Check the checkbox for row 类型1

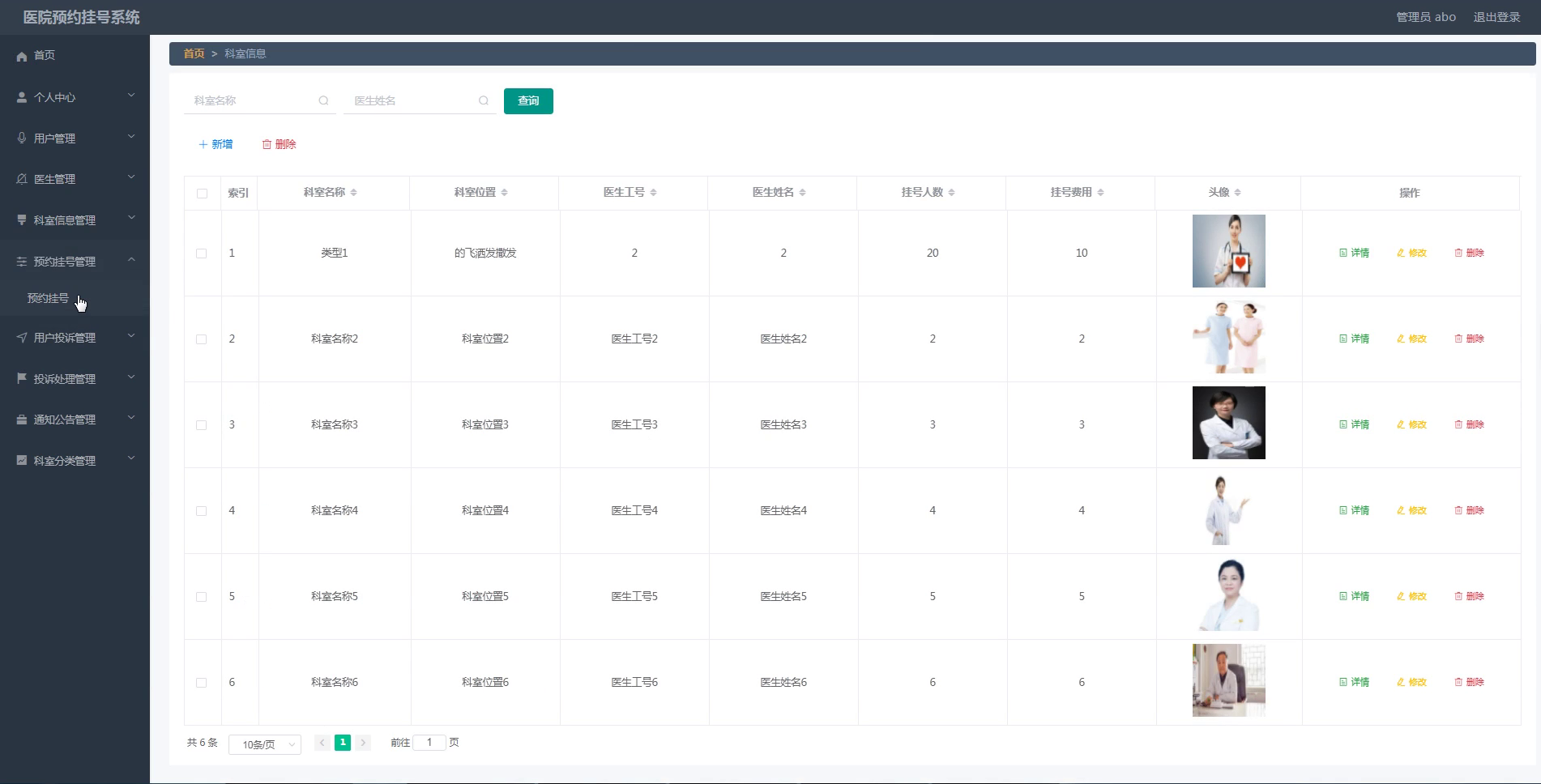tap(202, 254)
